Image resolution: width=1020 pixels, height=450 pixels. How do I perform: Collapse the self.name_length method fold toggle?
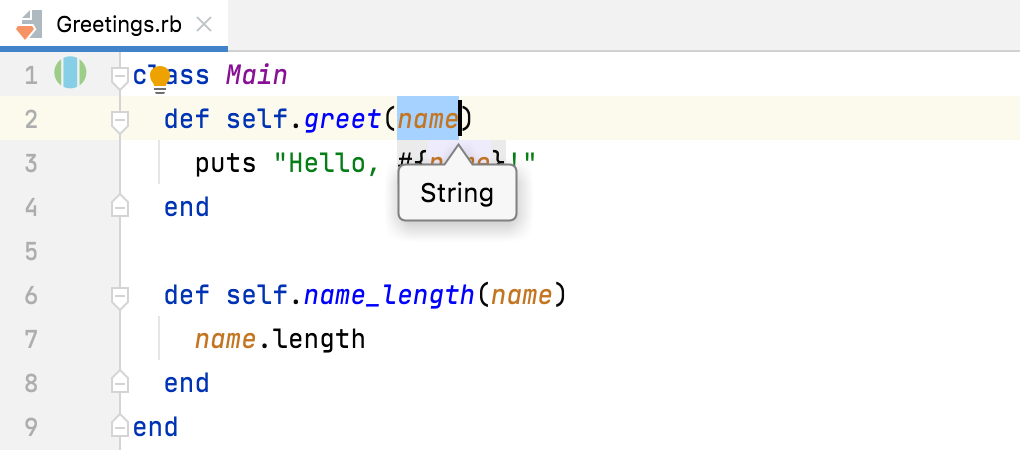(x=120, y=296)
